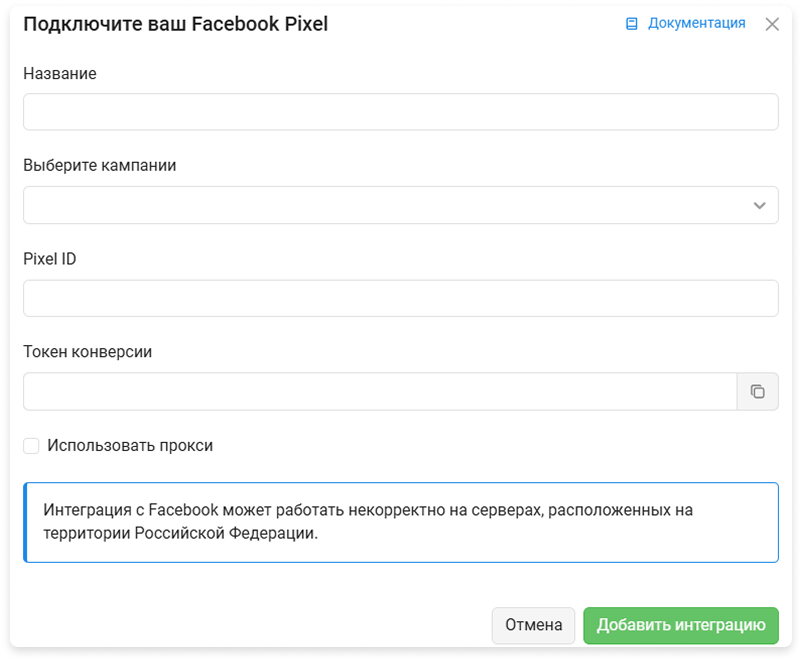
Task: Close the Facebook Pixel dialog
Action: (x=772, y=24)
